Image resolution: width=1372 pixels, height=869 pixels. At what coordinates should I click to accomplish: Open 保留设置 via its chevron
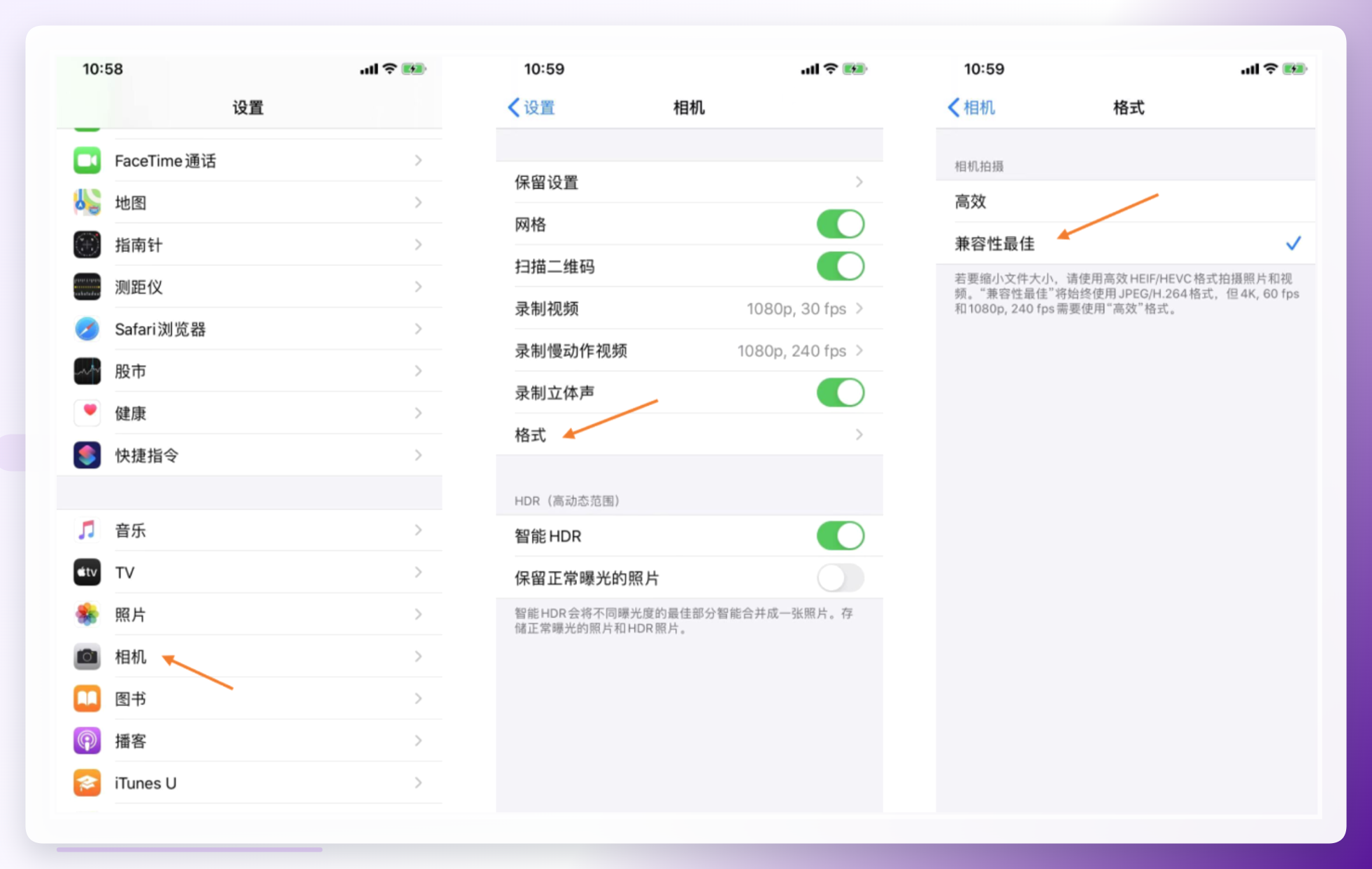(859, 182)
